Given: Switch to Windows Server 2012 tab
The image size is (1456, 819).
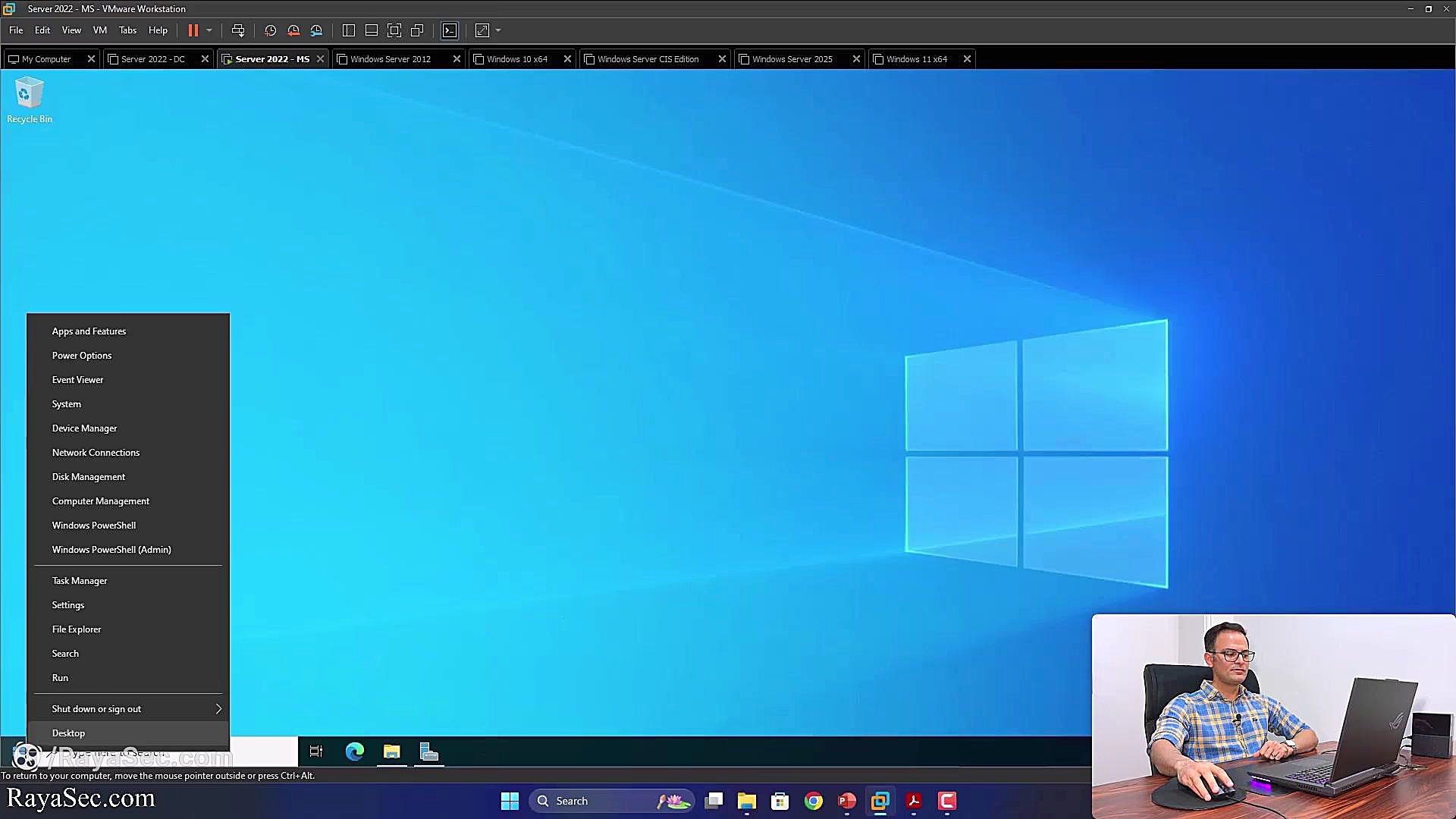Looking at the screenshot, I should point(390,59).
